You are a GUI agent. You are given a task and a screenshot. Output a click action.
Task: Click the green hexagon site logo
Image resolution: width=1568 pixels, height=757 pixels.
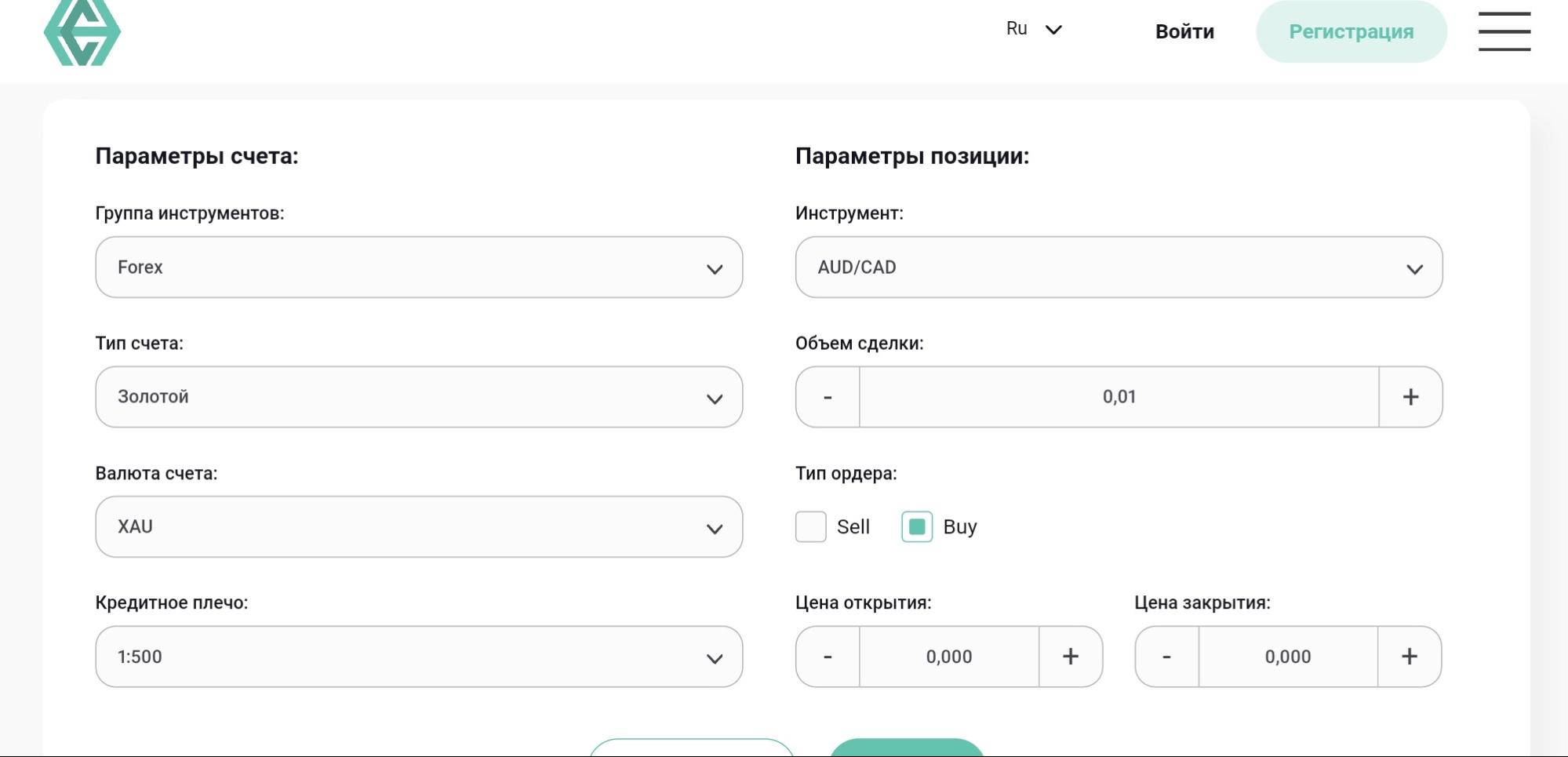tap(82, 32)
